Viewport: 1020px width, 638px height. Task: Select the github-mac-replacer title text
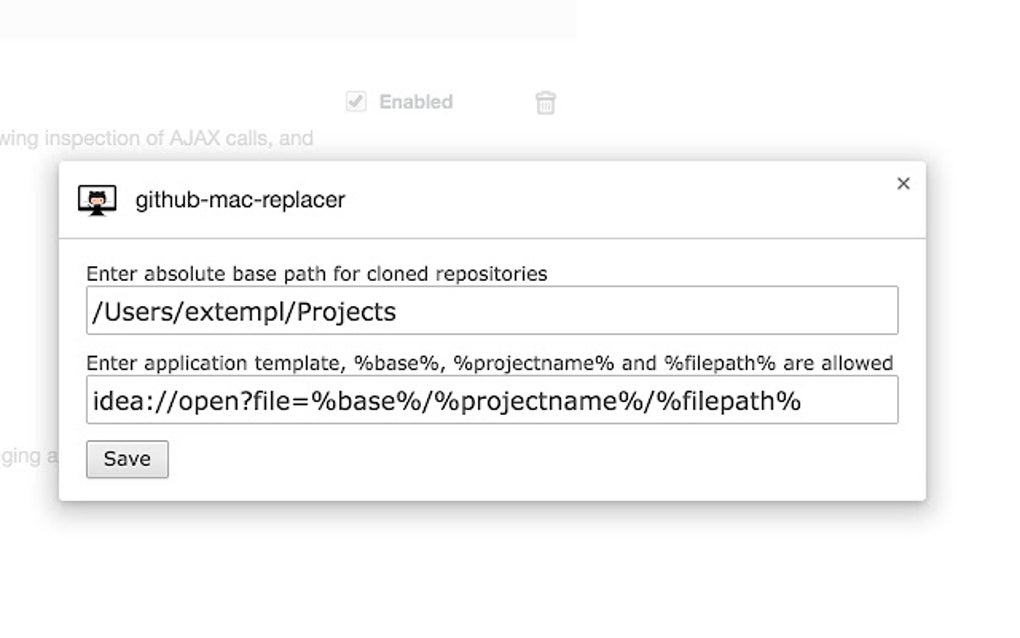tap(240, 200)
